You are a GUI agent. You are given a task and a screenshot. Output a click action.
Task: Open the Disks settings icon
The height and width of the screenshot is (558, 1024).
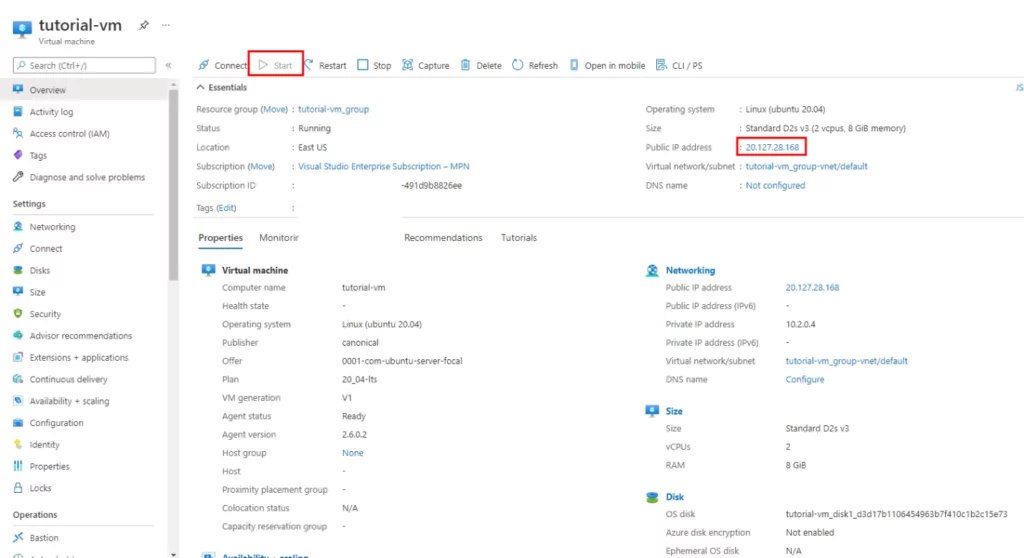pos(18,270)
